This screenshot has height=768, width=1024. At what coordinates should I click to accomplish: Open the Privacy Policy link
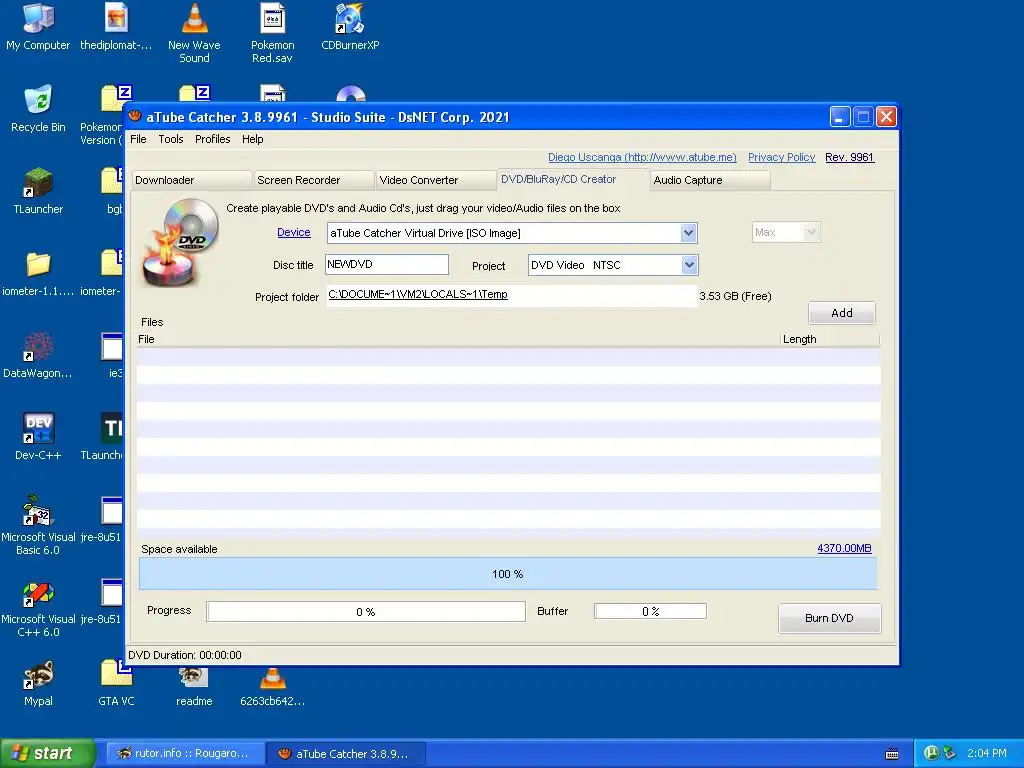coord(782,157)
